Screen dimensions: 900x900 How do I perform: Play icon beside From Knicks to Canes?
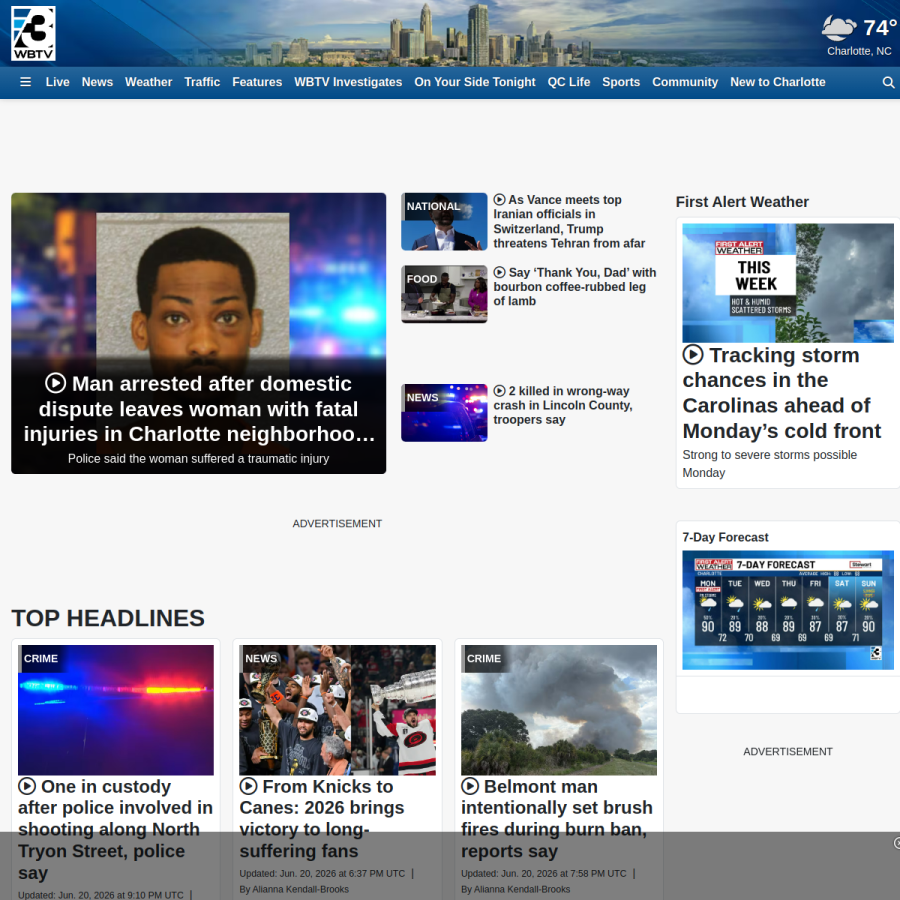click(248, 786)
